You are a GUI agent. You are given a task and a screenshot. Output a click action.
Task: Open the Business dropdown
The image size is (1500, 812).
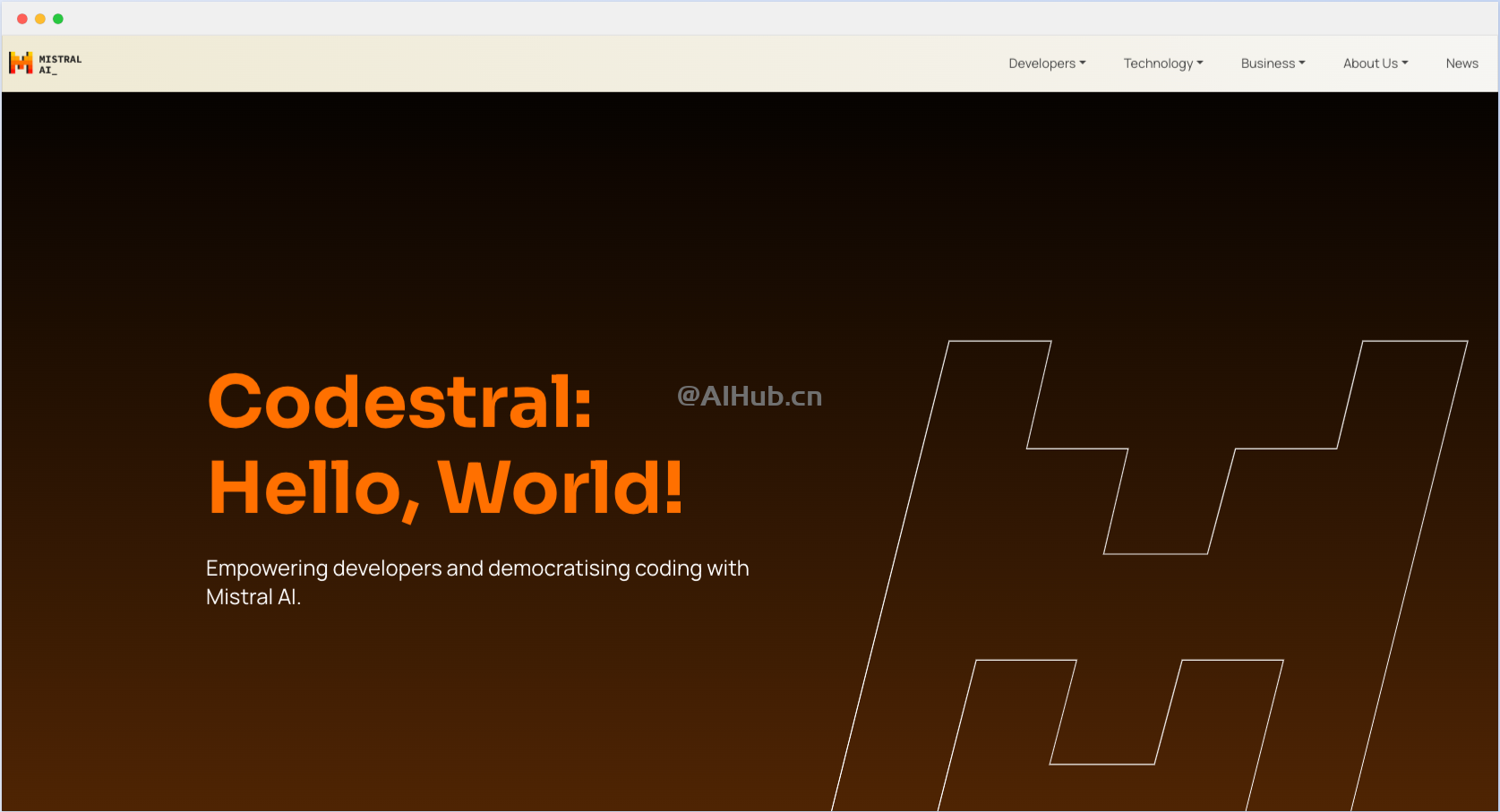click(1273, 64)
